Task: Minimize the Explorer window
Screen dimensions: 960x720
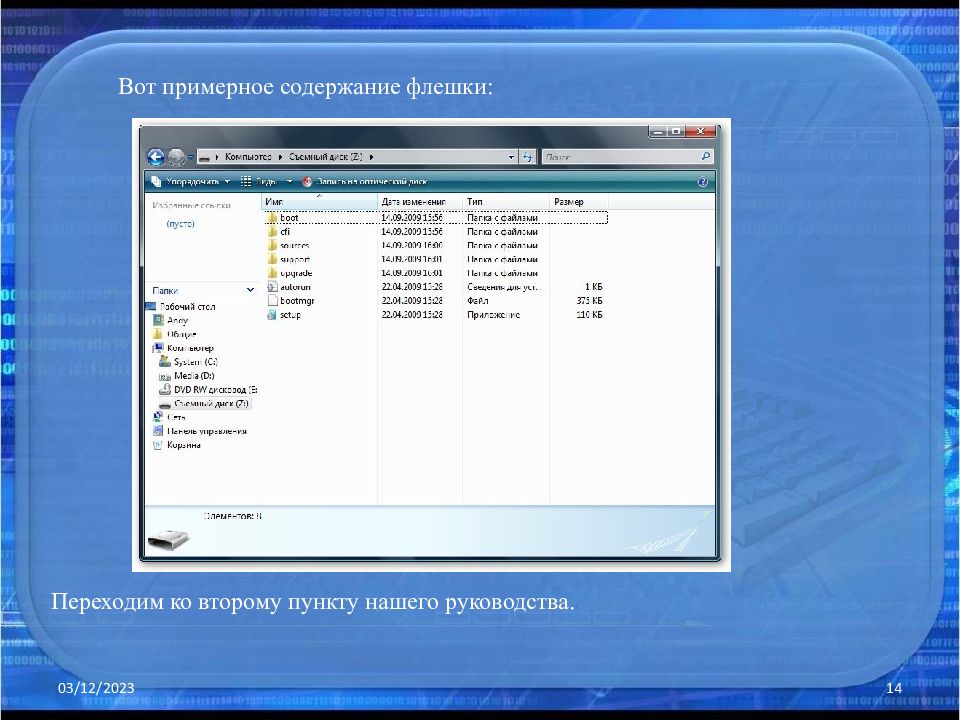Action: pos(658,131)
